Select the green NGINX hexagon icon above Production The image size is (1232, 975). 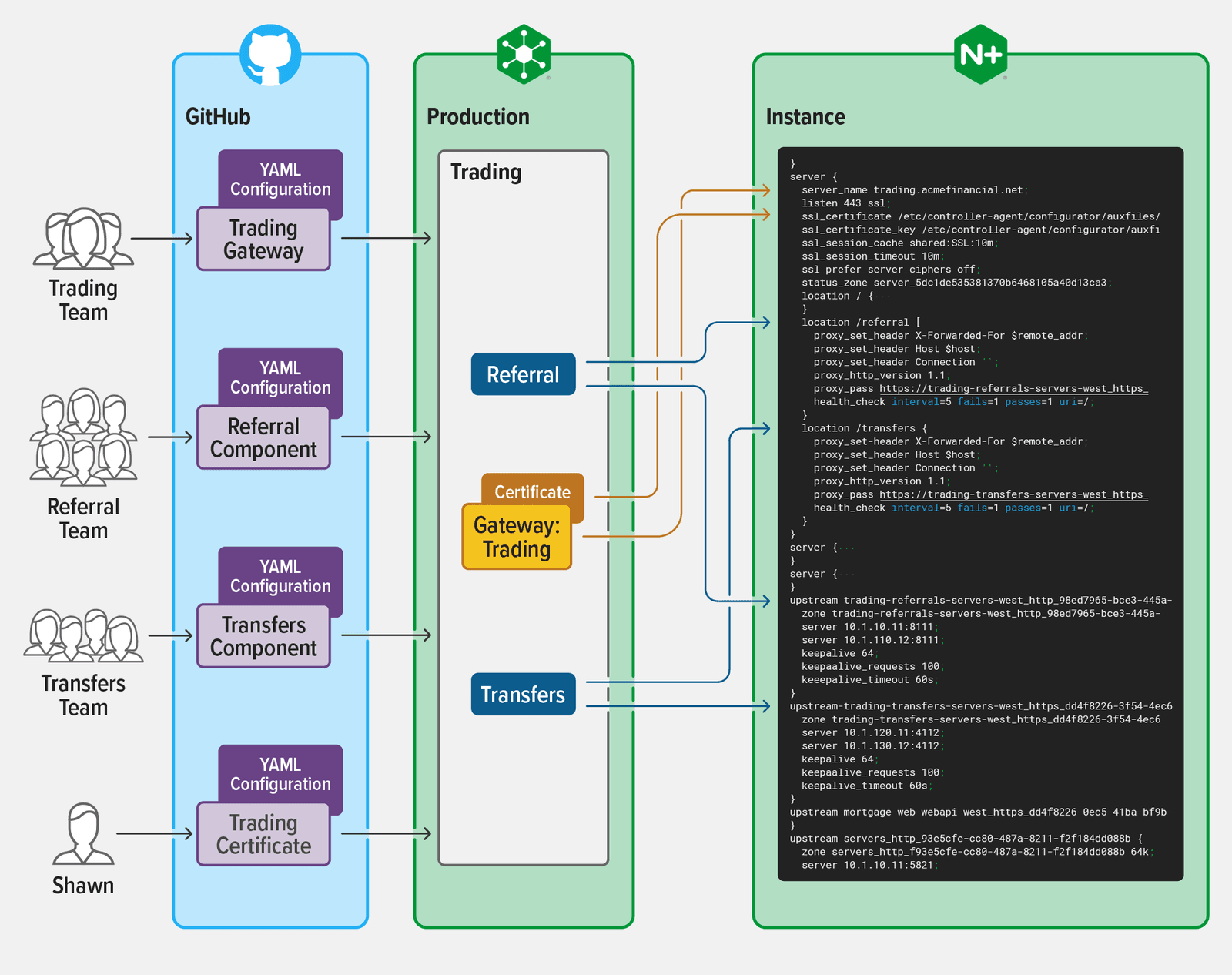coord(524,52)
